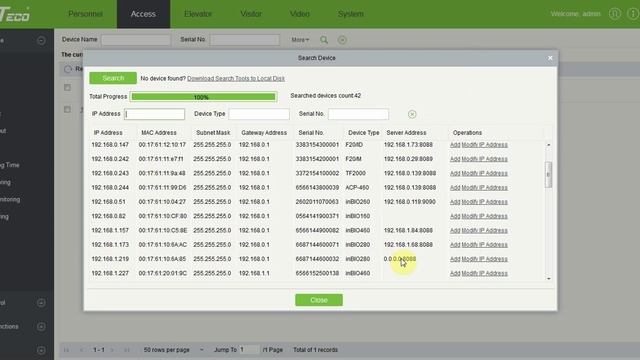Click the IP Address column header
This screenshot has width=640, height=360.
click(x=108, y=133)
